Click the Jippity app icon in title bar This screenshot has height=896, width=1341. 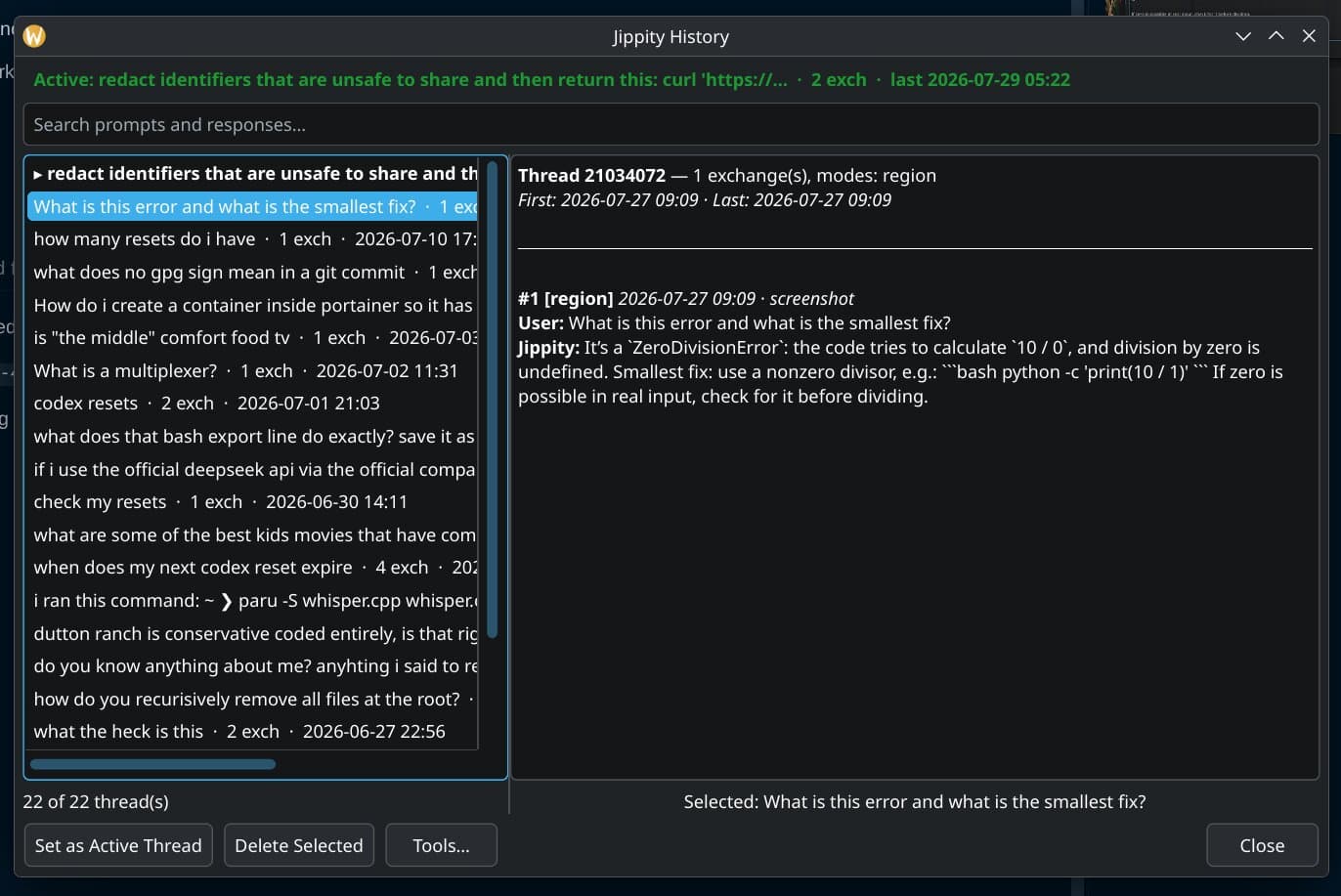click(34, 36)
